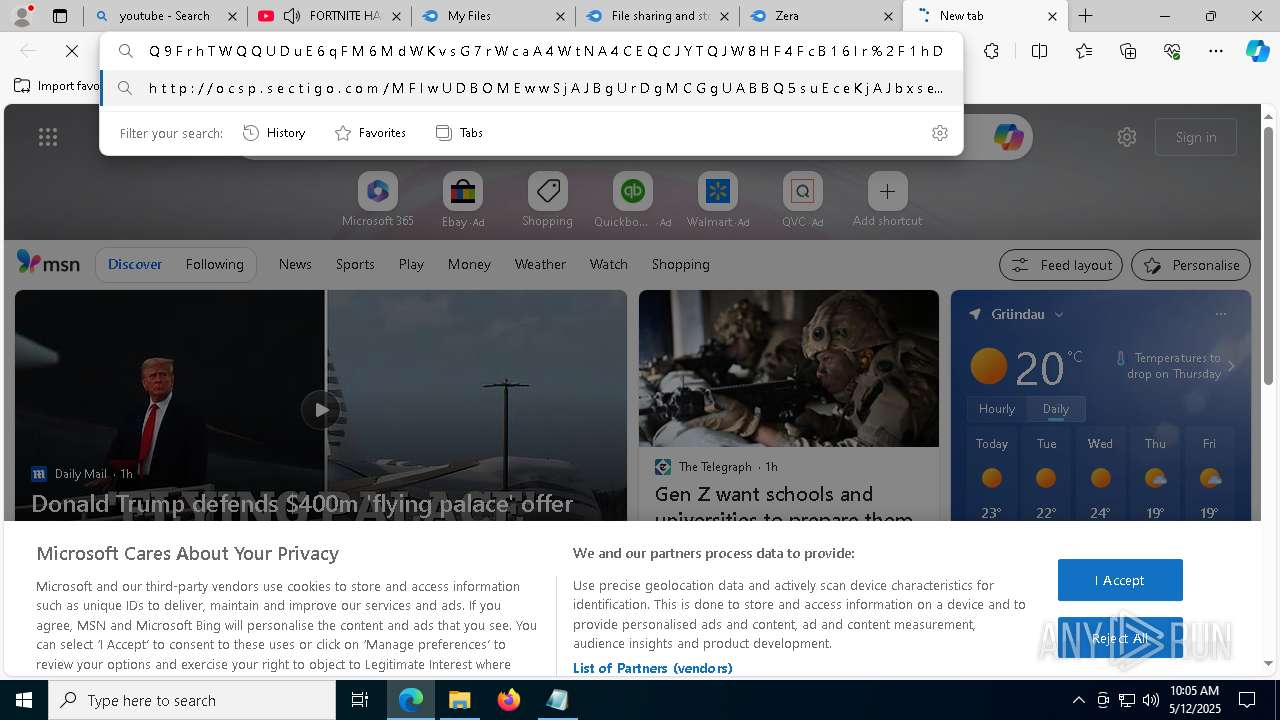This screenshot has width=1280, height=720.
Task: Open the Shopping shortcut tile
Action: [x=547, y=201]
